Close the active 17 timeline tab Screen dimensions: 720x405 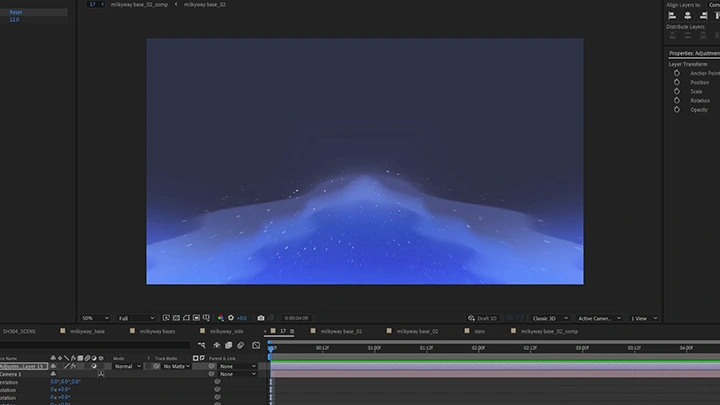(265, 331)
